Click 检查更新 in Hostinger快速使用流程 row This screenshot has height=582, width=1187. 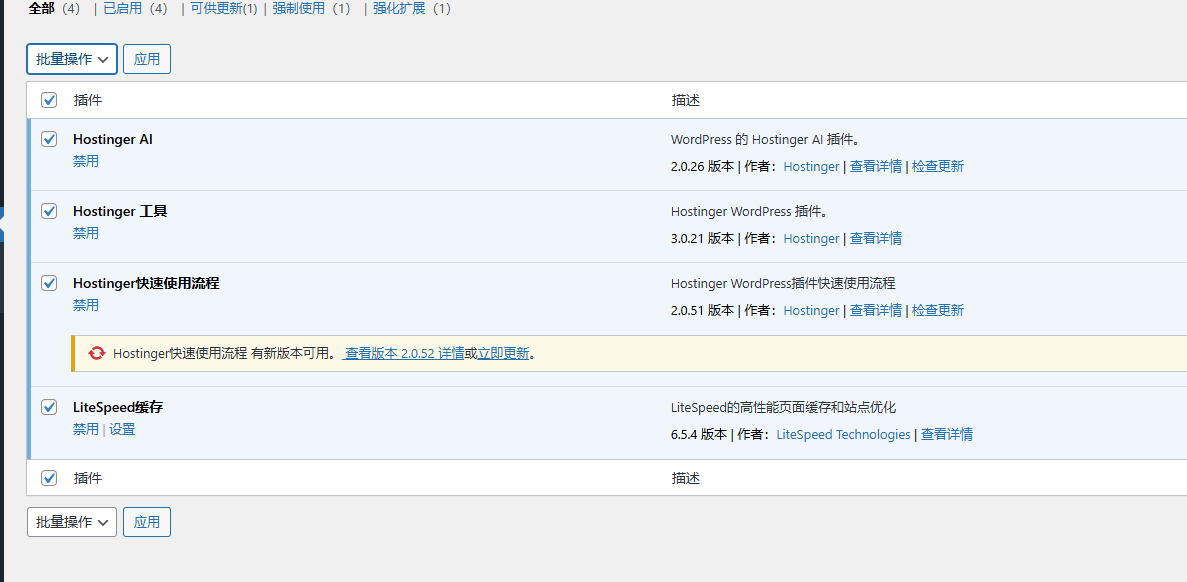pos(938,310)
